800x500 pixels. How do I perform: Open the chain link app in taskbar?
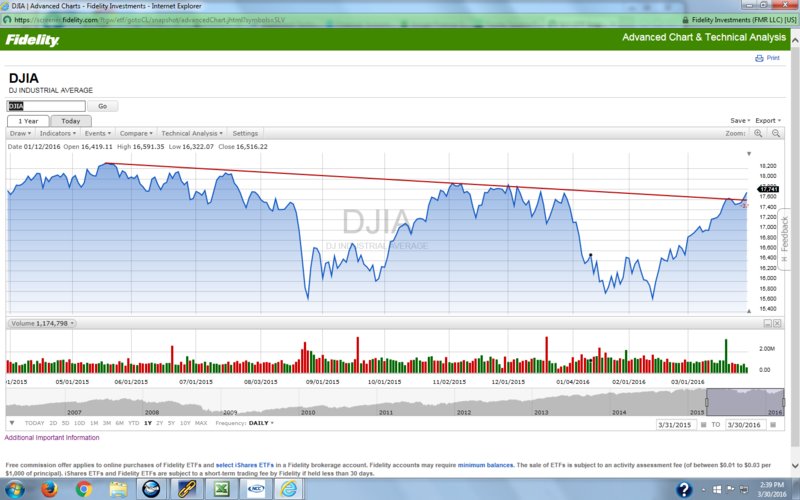pos(187,489)
